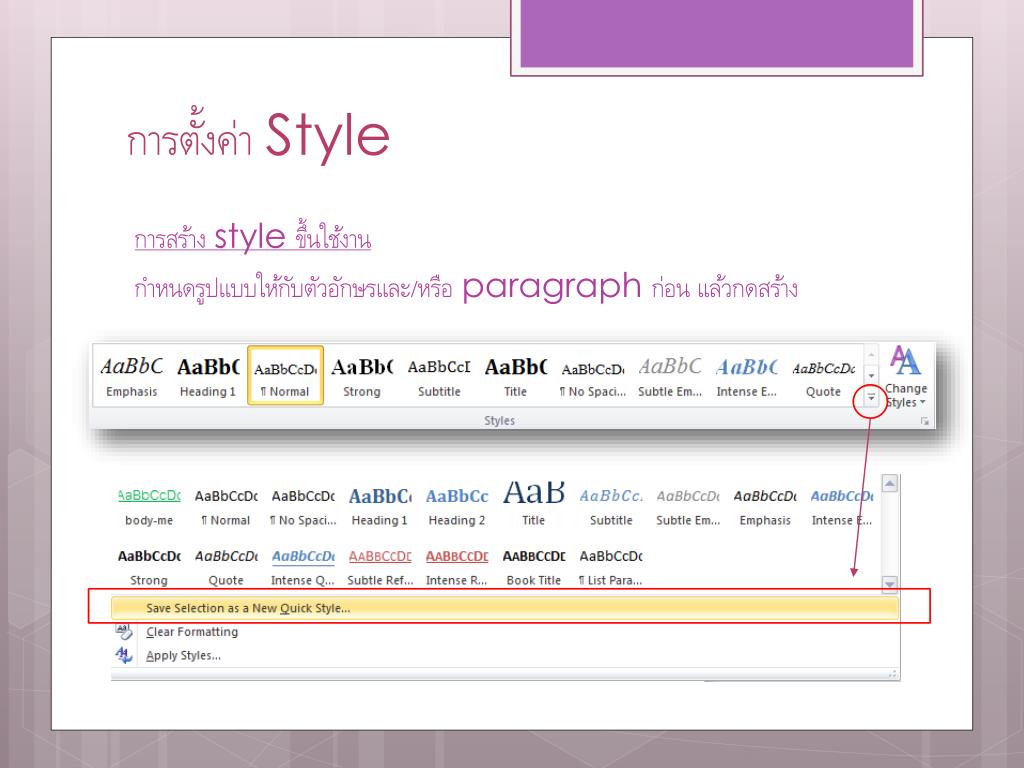
Task: Choose Normal style in expanded gallery
Action: click(226, 507)
